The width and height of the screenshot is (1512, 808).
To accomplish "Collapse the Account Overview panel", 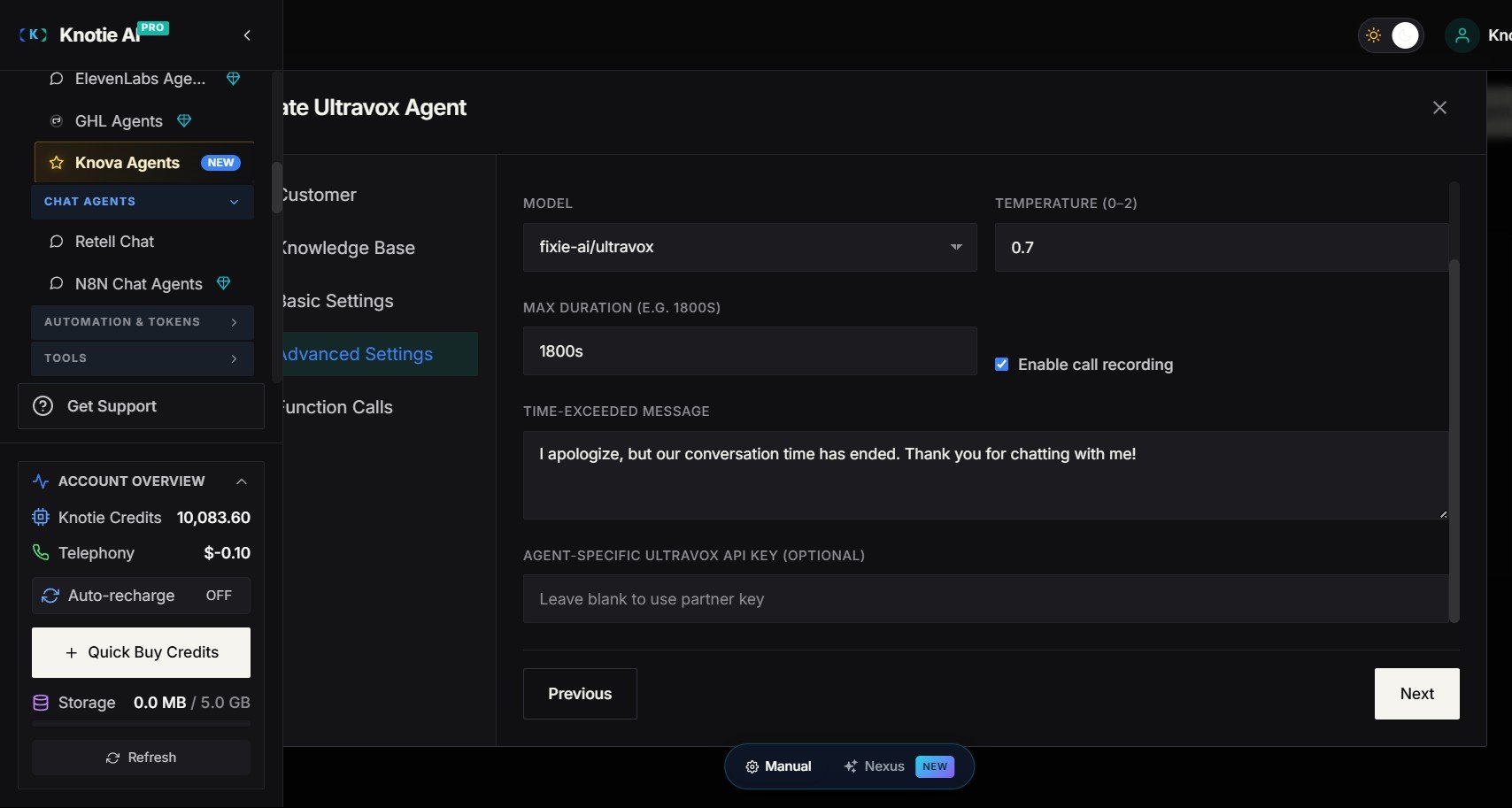I will tap(241, 481).
